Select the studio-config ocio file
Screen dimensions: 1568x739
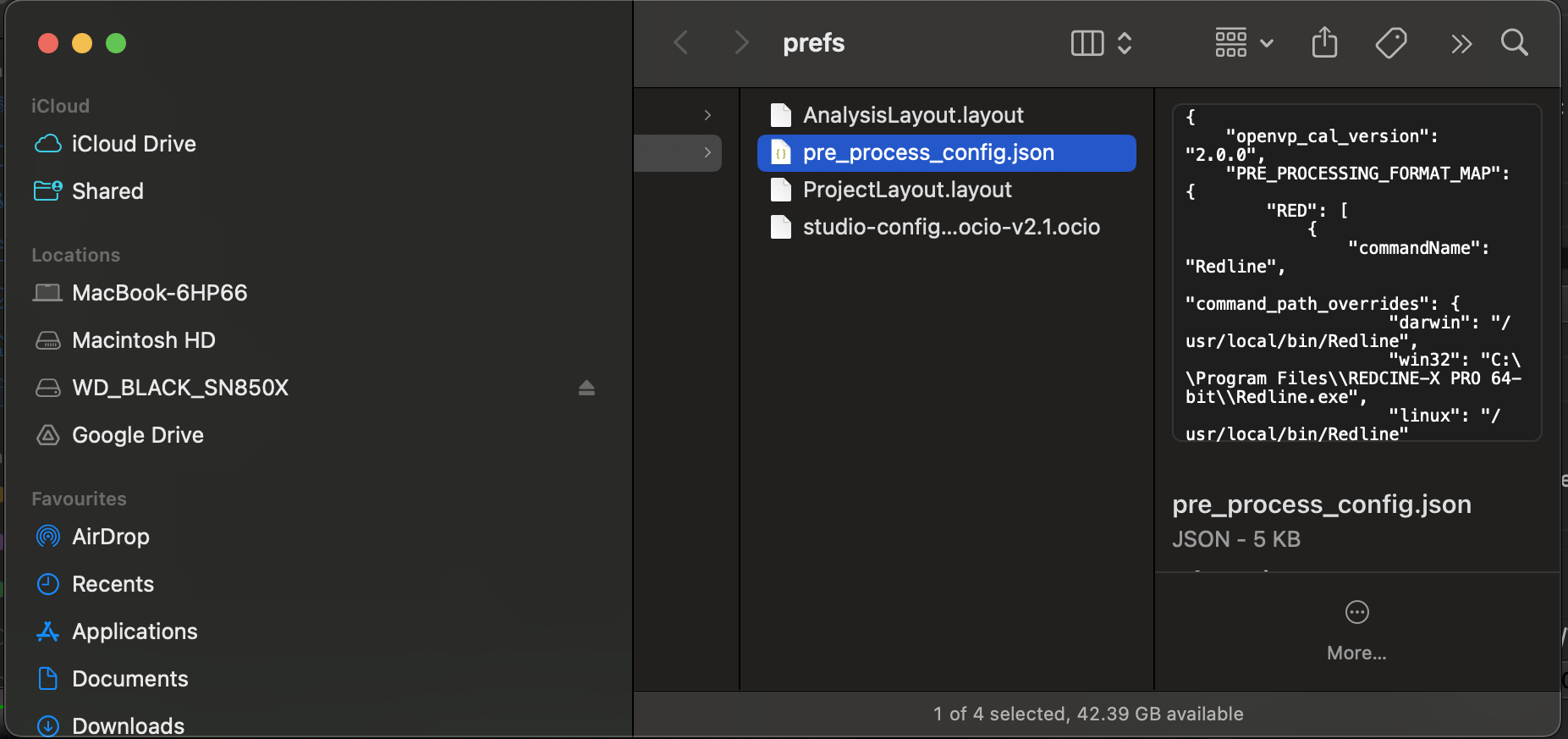click(x=946, y=227)
